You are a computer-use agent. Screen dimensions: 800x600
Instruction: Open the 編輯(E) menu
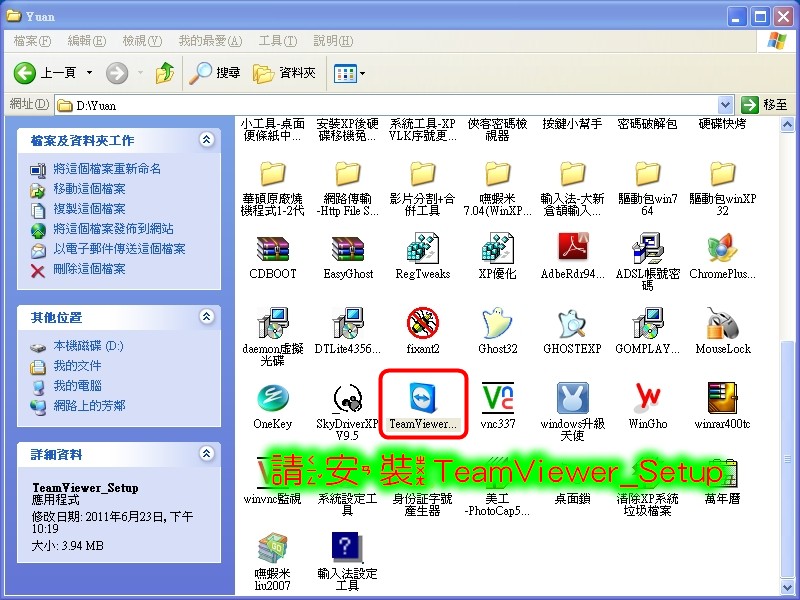[87, 41]
